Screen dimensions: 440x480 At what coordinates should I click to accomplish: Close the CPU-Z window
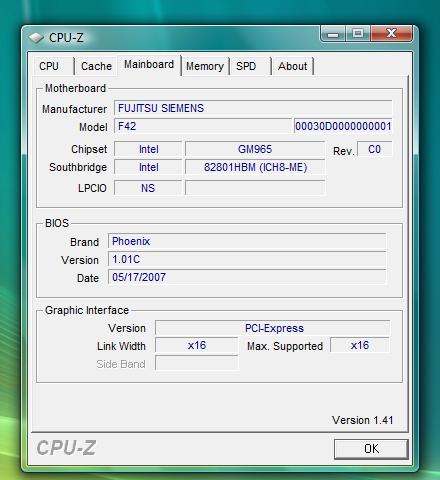click(391, 34)
